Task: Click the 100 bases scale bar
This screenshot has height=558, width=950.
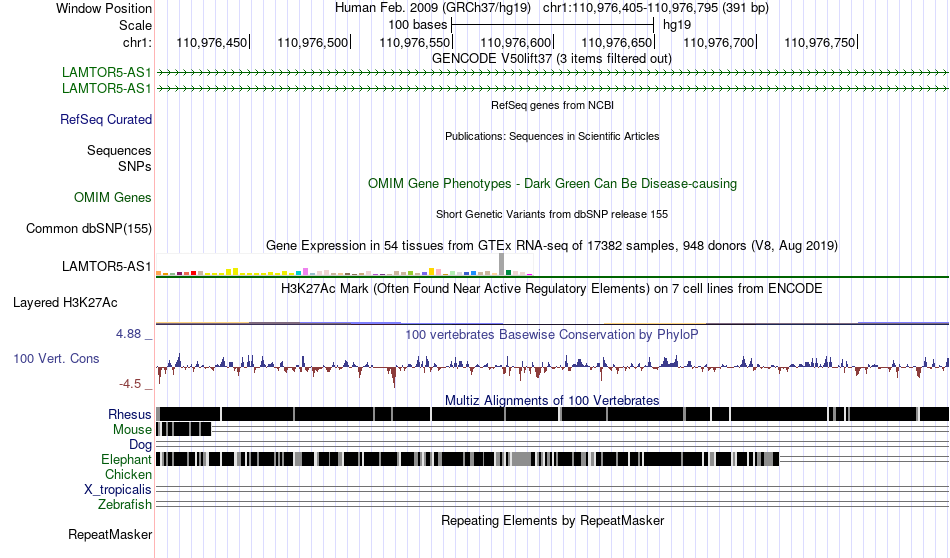Action: (553, 25)
